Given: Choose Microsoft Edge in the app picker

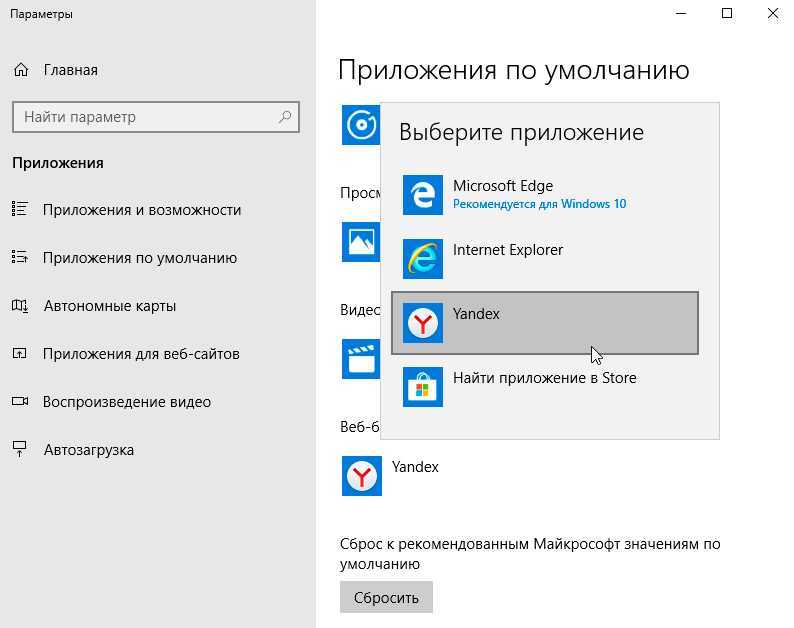Looking at the screenshot, I should click(x=545, y=195).
